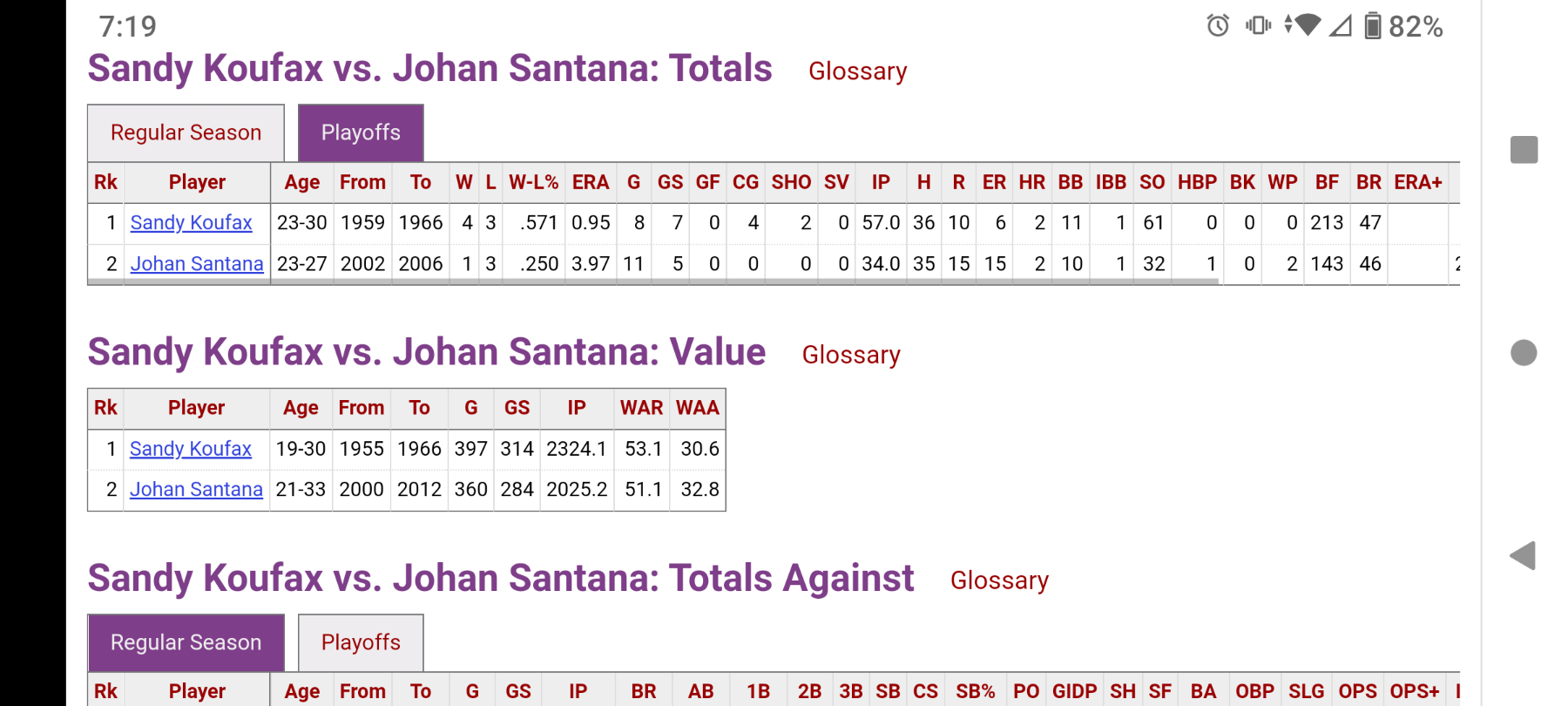This screenshot has width=1568, height=706.
Task: Sort Totals table by ERA column
Action: (x=590, y=182)
